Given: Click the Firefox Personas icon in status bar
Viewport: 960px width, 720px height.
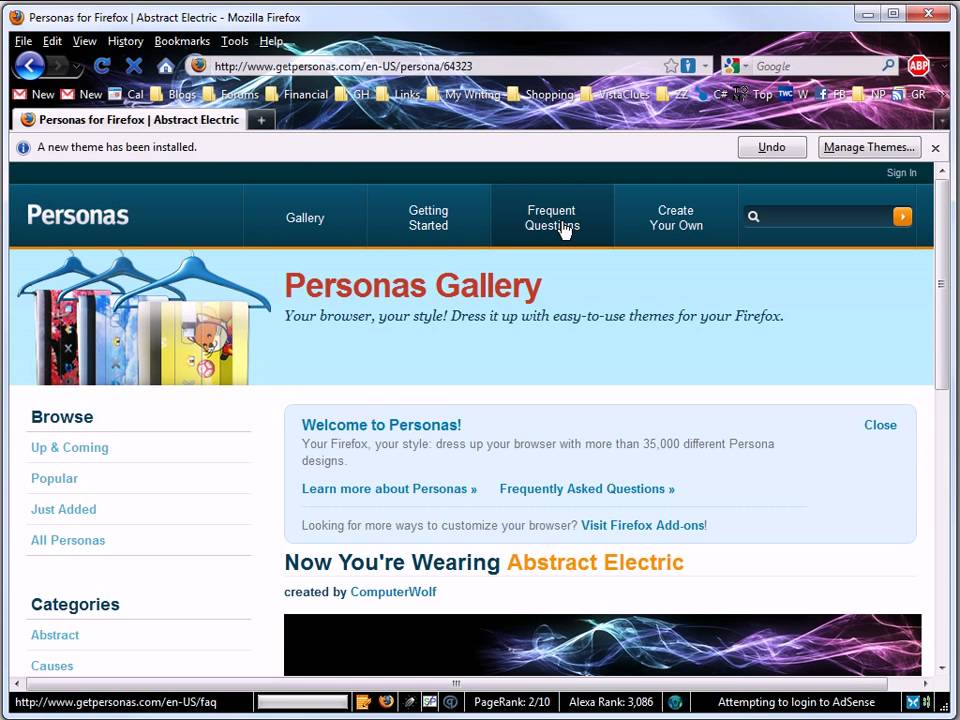Looking at the screenshot, I should tap(386, 702).
